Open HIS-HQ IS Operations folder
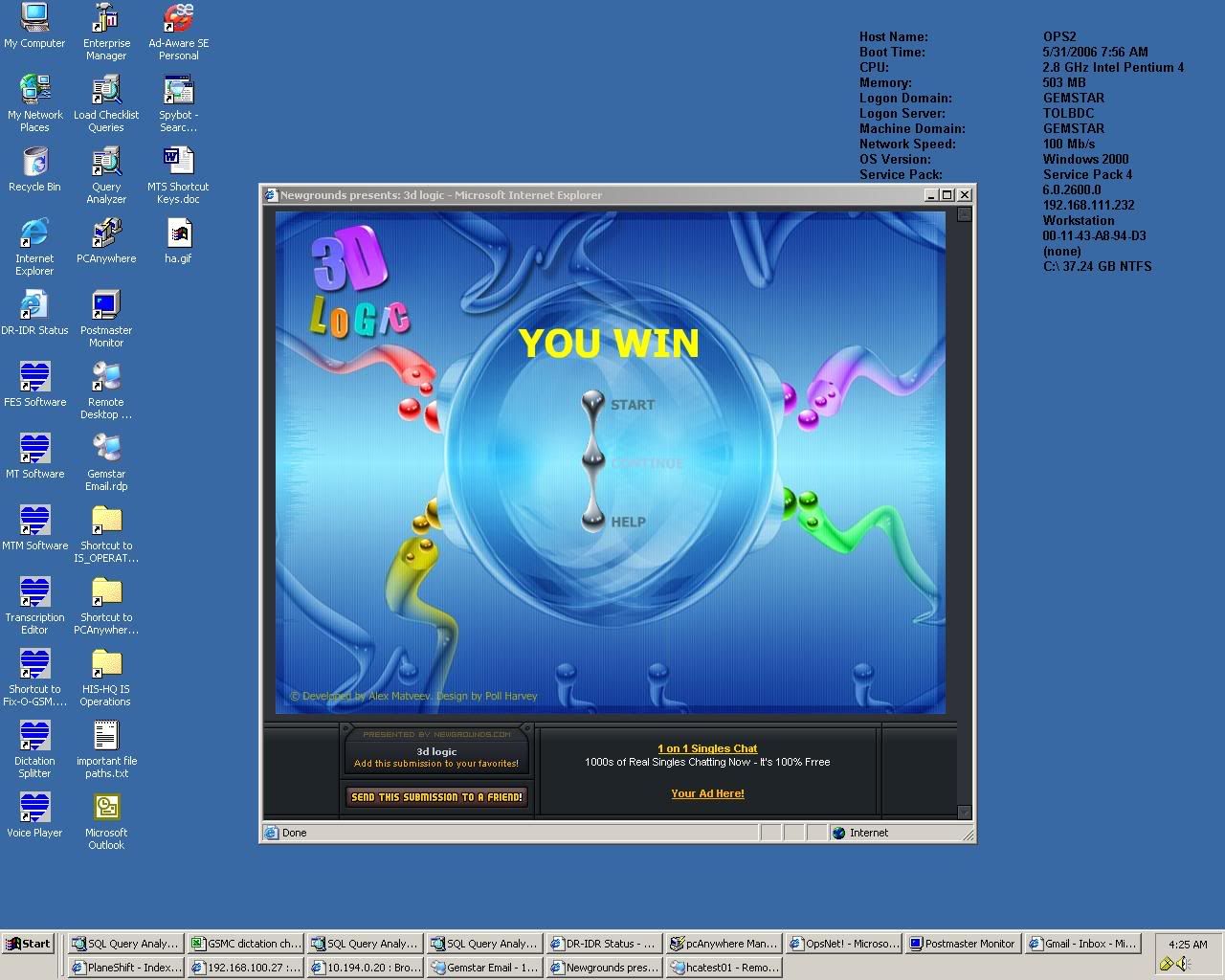Image resolution: width=1225 pixels, height=980 pixels. (x=106, y=678)
